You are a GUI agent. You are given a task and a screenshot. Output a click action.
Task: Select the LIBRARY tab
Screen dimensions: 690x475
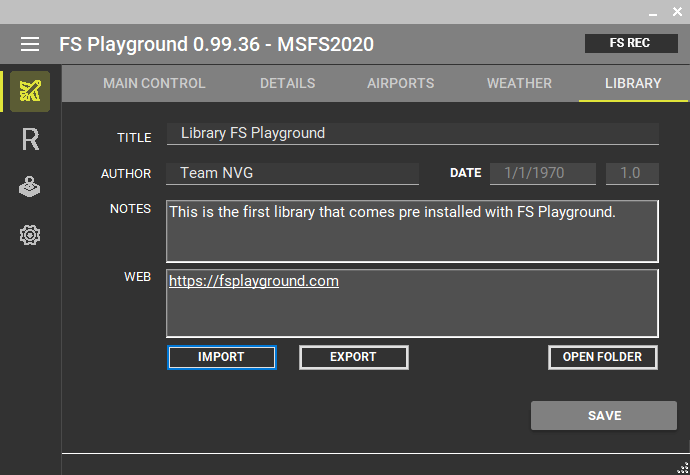tap(633, 83)
